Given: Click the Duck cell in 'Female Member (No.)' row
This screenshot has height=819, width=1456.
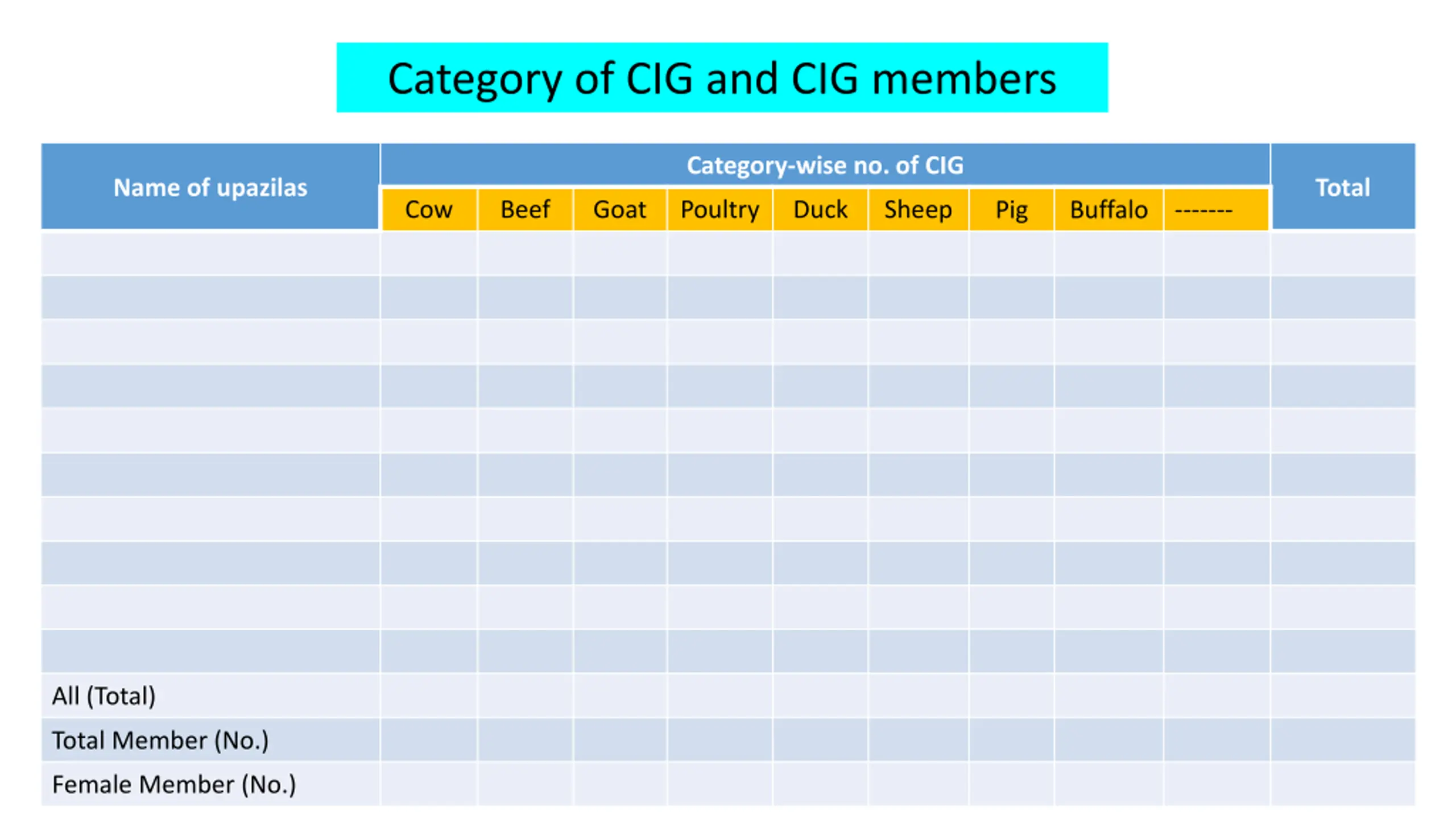Looking at the screenshot, I should coord(820,784).
